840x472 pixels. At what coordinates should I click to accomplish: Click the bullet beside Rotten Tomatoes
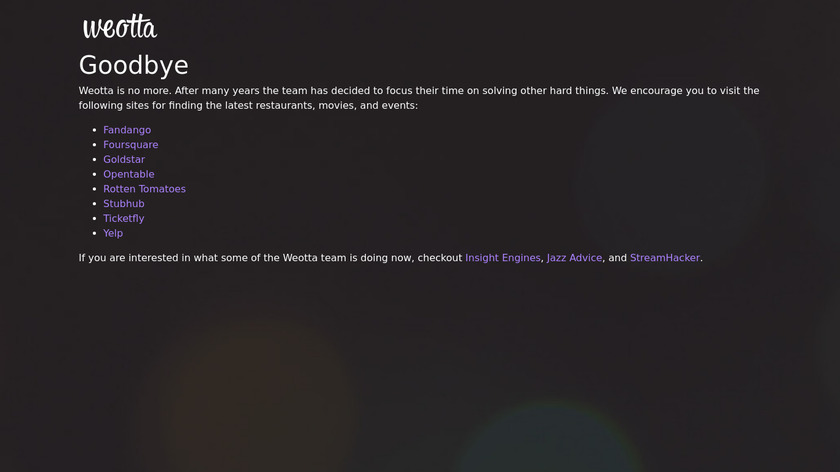pos(94,189)
